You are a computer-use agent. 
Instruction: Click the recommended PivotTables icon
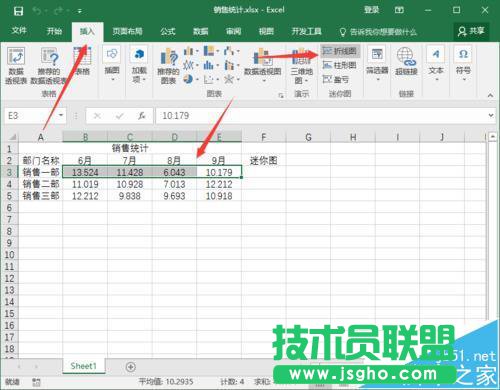(49, 65)
